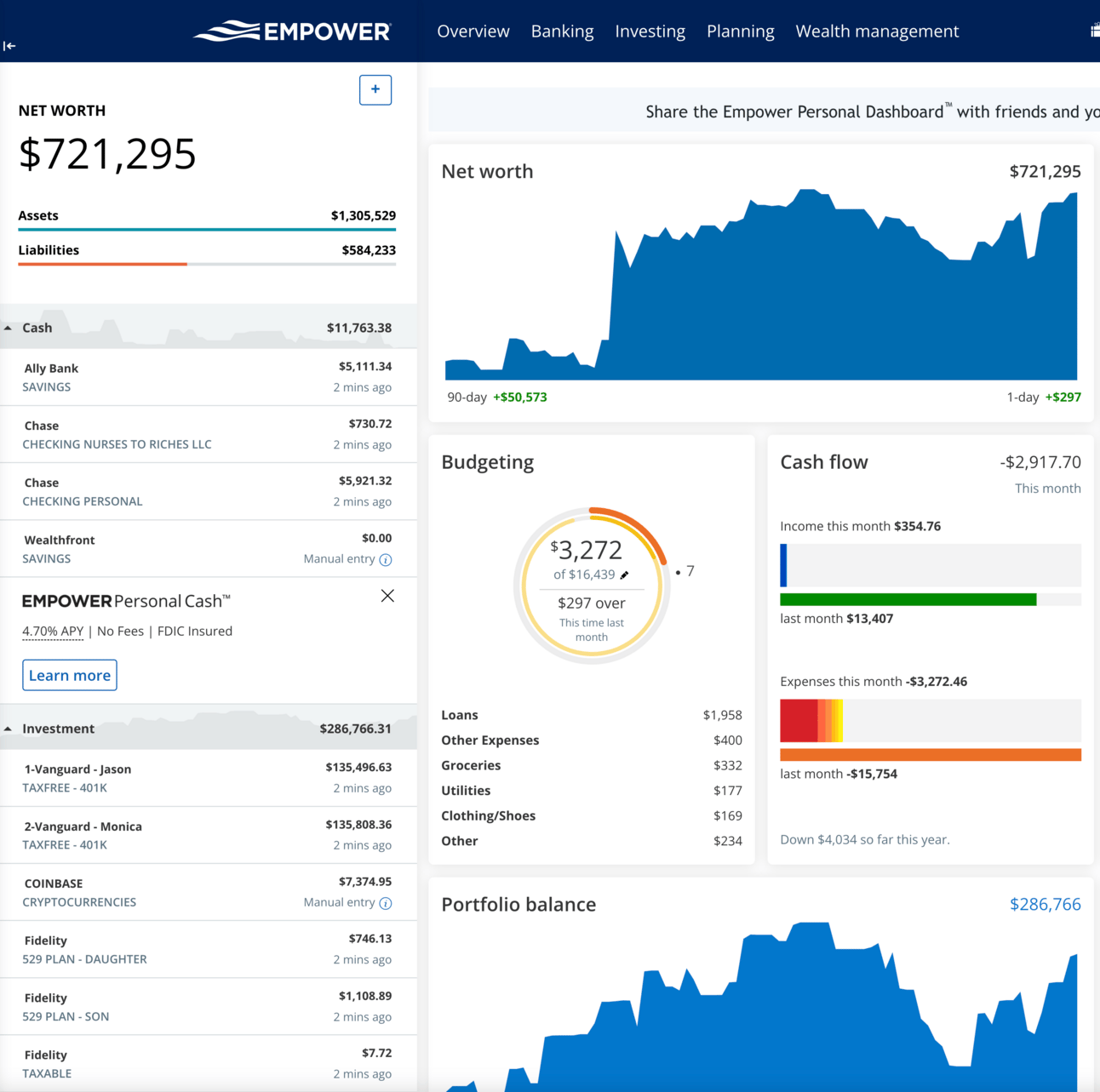Open the Wealth management menu
The width and height of the screenshot is (1100, 1092).
[x=877, y=31]
